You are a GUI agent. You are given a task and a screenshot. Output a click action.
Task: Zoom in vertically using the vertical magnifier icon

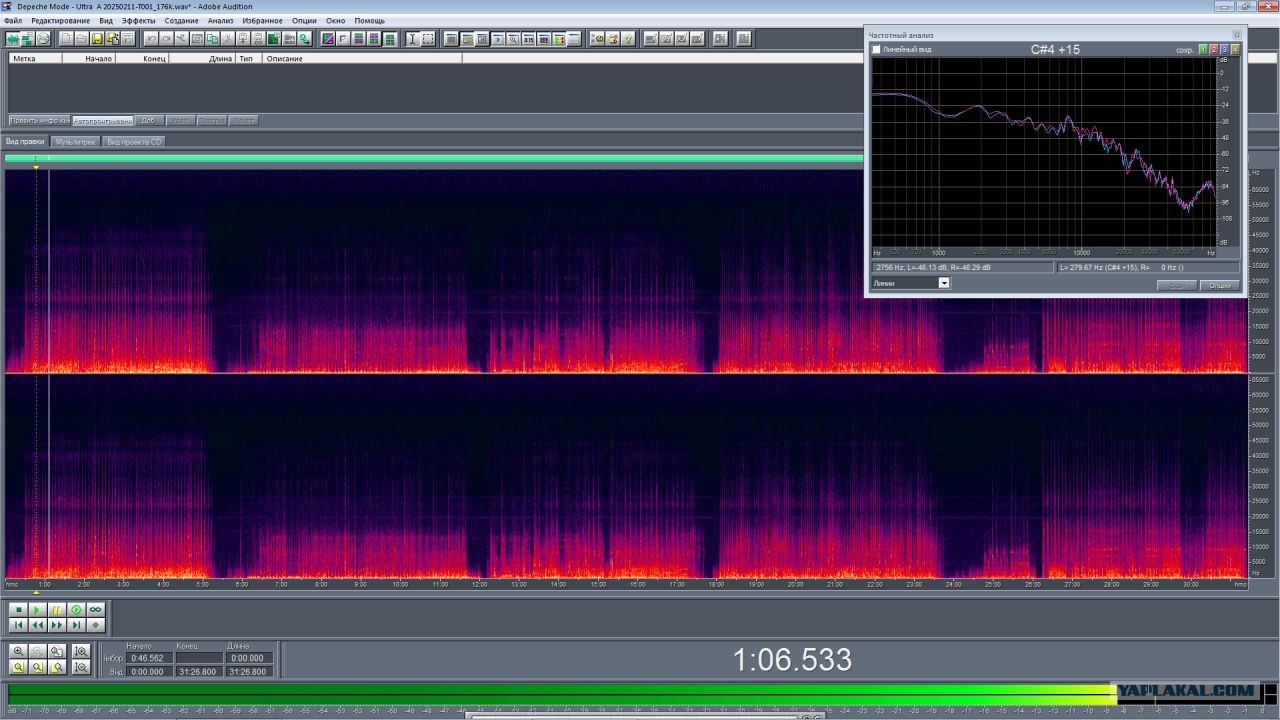(82, 651)
